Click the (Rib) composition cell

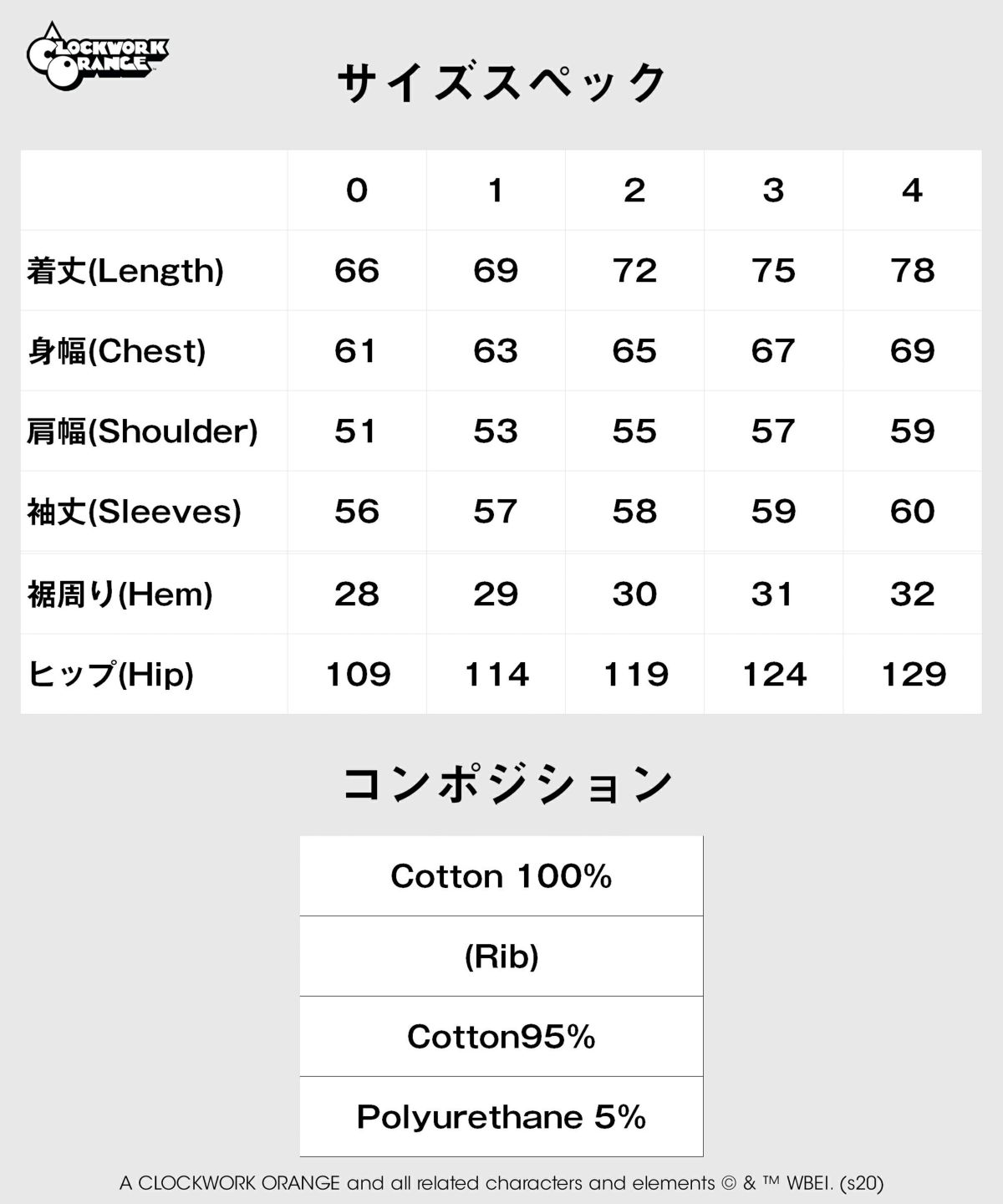click(501, 957)
